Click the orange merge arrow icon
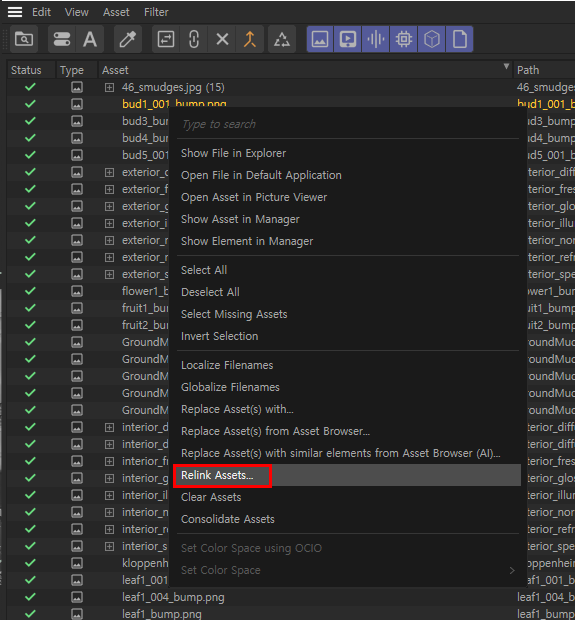 click(x=250, y=39)
